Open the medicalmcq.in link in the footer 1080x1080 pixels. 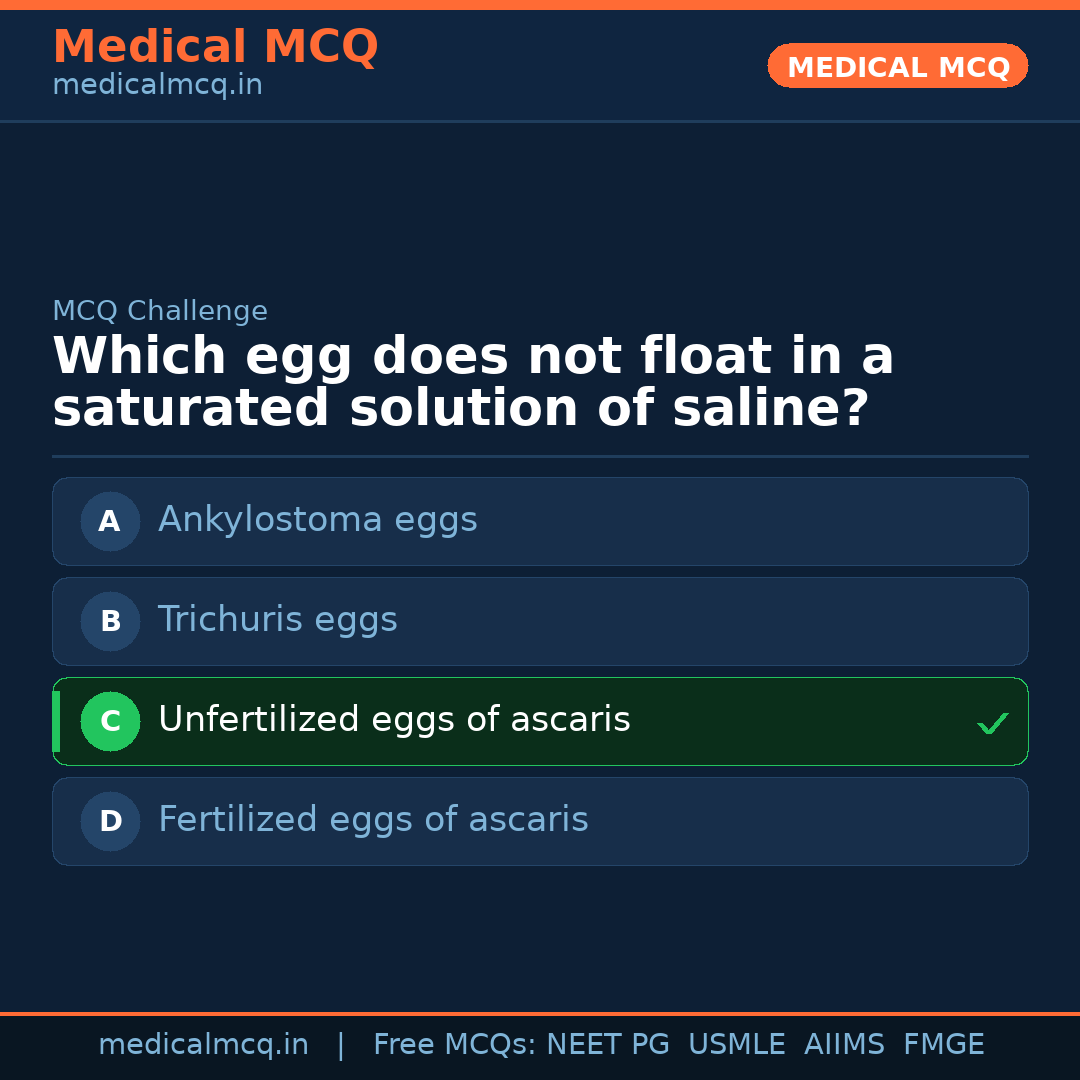coord(203,1045)
